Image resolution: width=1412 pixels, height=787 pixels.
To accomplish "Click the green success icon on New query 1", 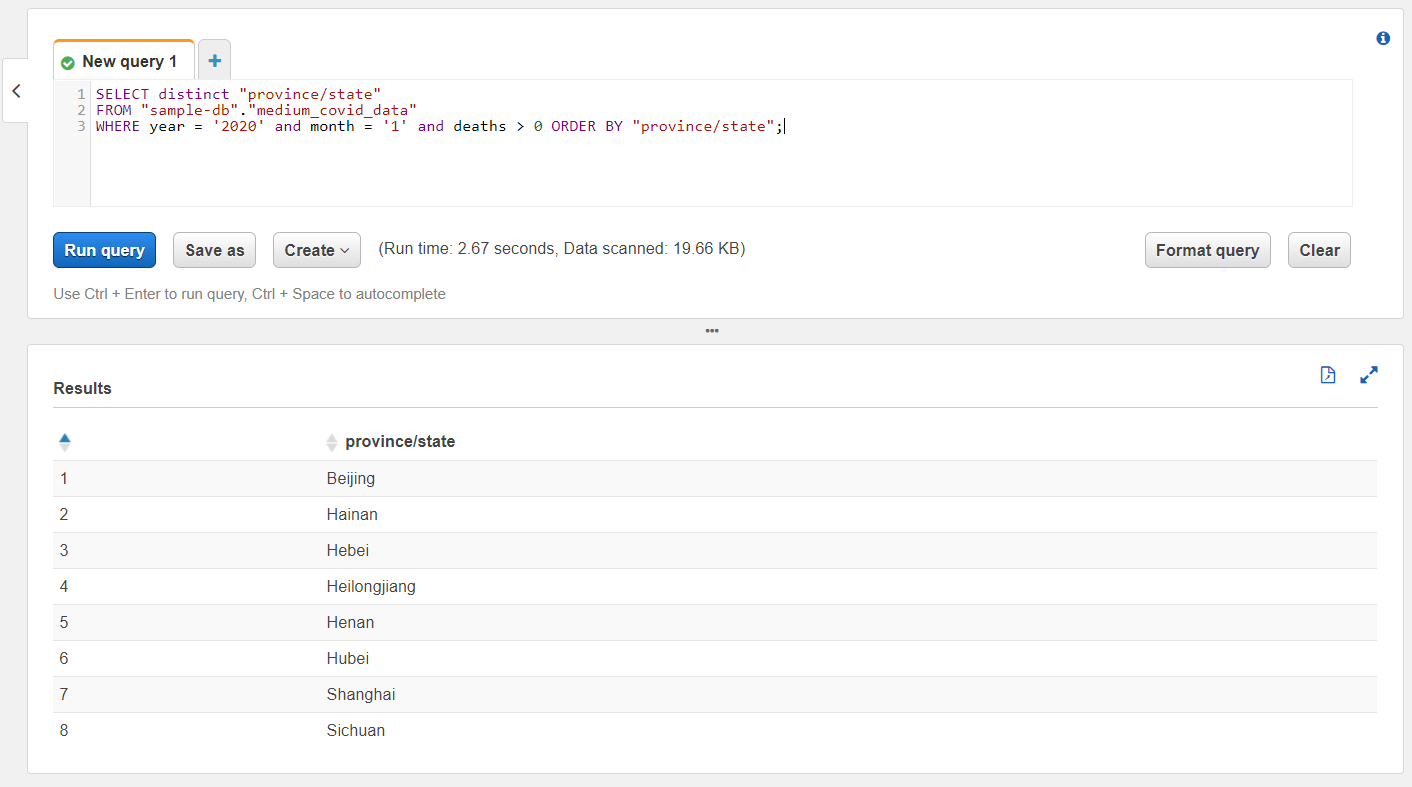I will click(68, 61).
